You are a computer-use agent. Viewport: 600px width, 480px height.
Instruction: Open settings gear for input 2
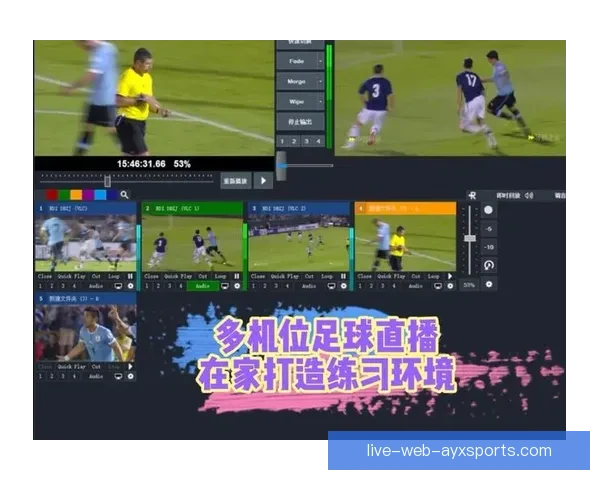(x=237, y=286)
